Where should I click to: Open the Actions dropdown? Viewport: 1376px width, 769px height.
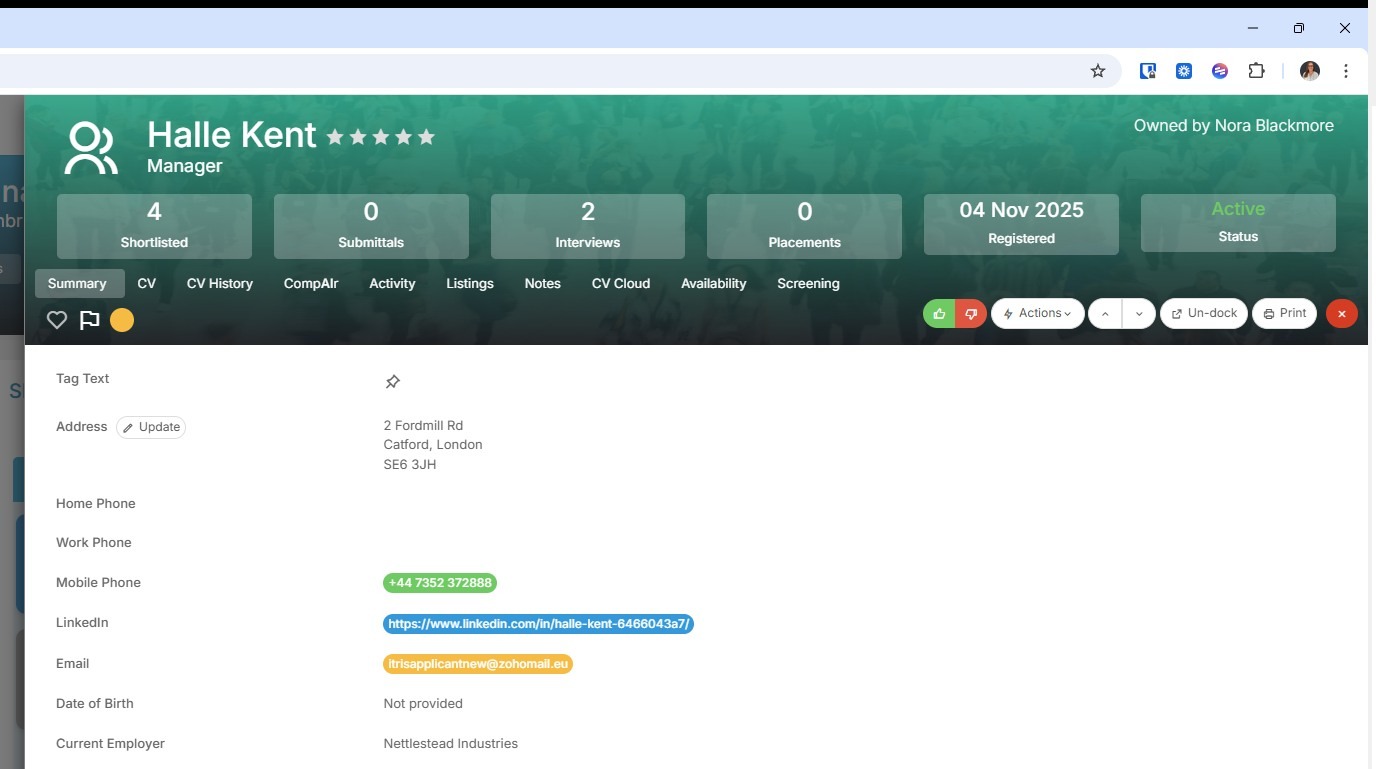click(x=1037, y=313)
